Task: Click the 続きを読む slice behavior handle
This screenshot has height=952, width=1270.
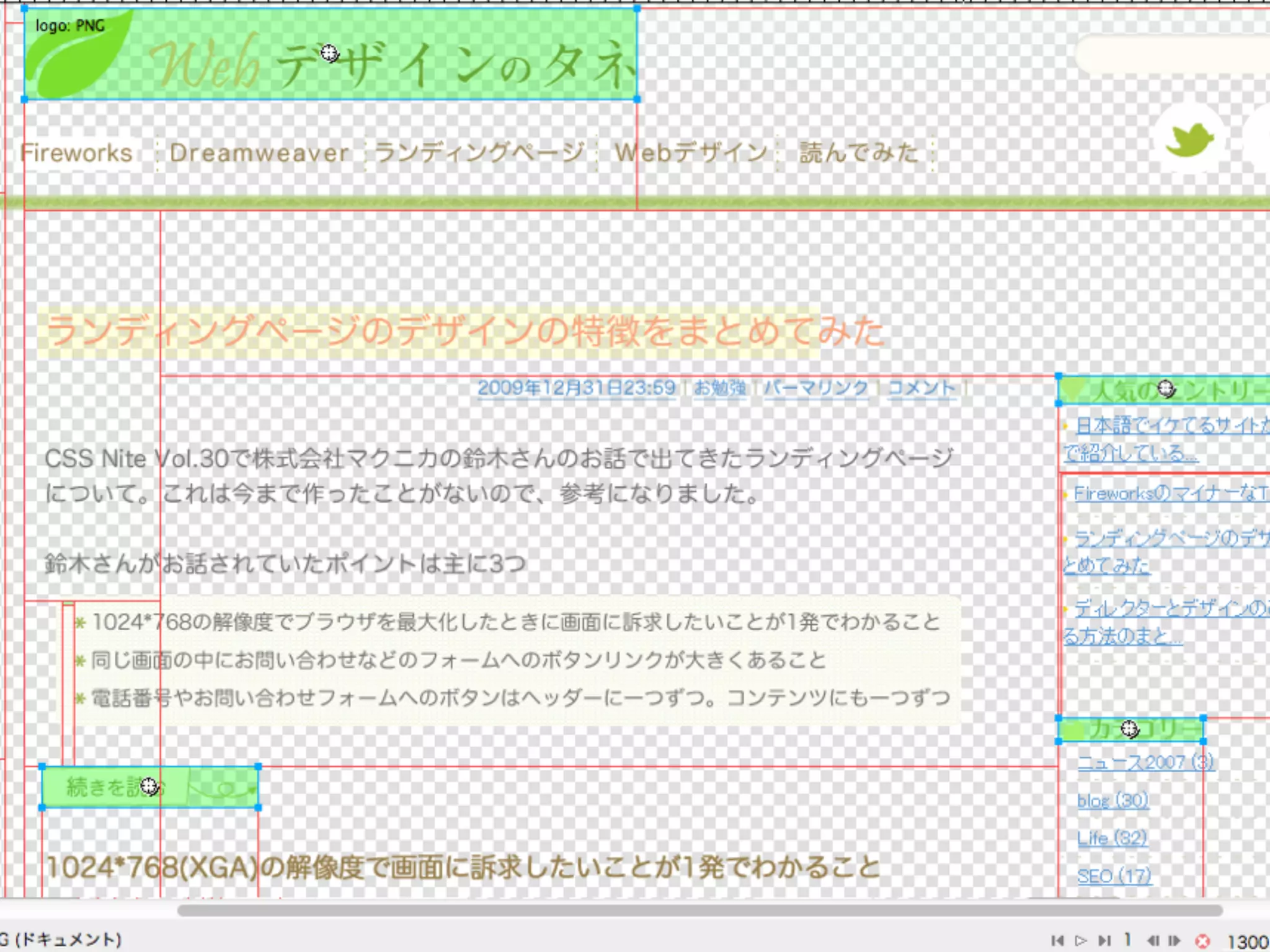Action: coord(149,787)
